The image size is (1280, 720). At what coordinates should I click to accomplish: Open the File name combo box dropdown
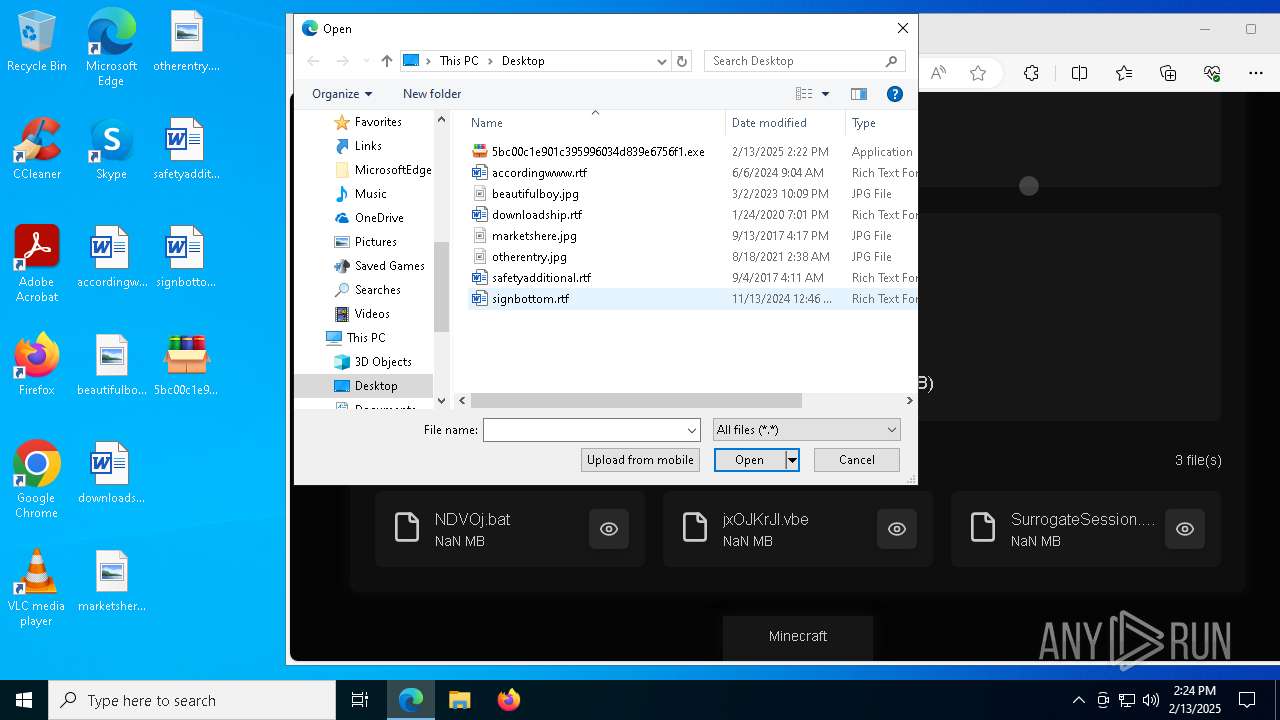pos(691,430)
